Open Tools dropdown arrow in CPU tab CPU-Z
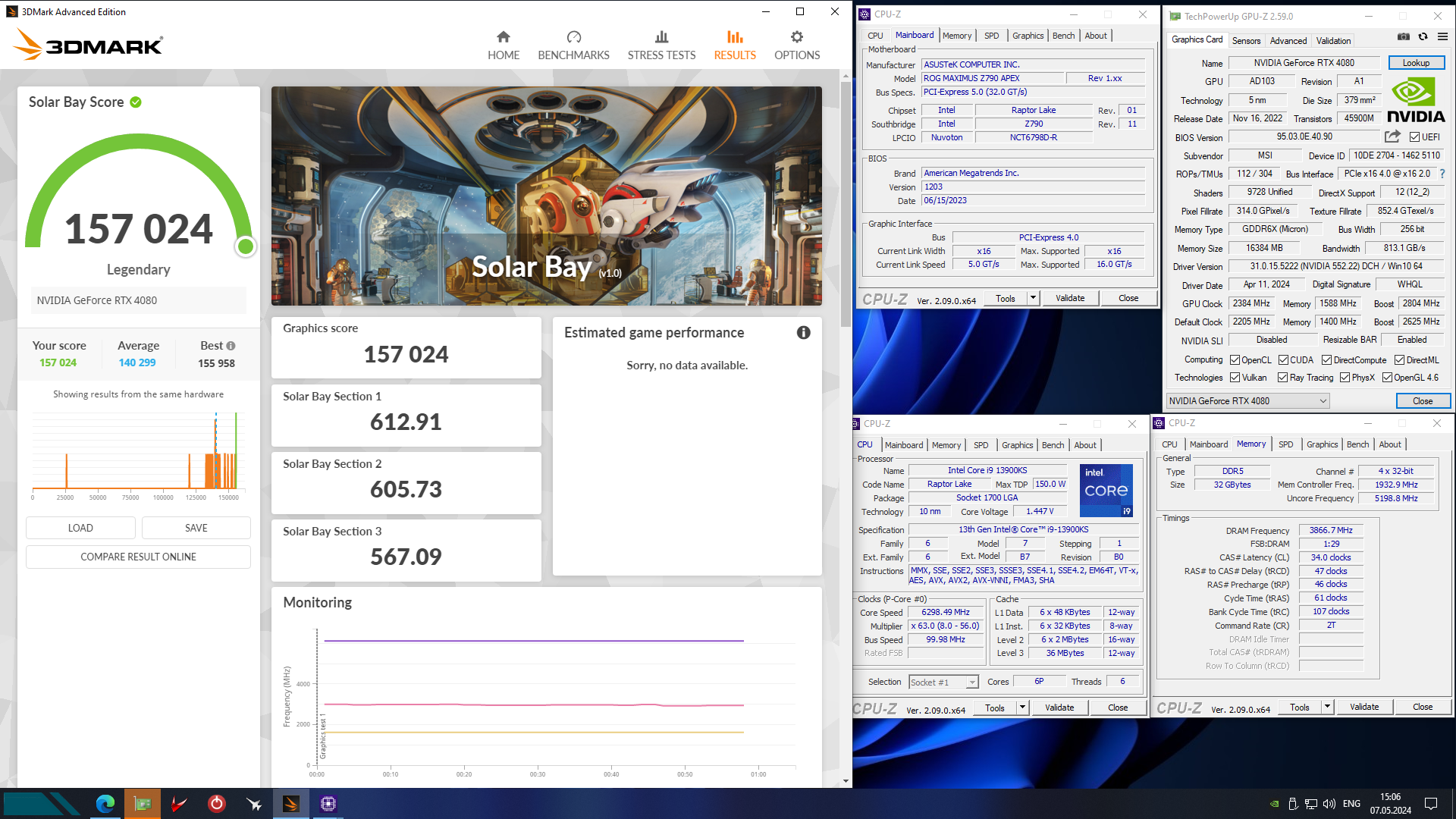1456x819 pixels. point(1022,708)
